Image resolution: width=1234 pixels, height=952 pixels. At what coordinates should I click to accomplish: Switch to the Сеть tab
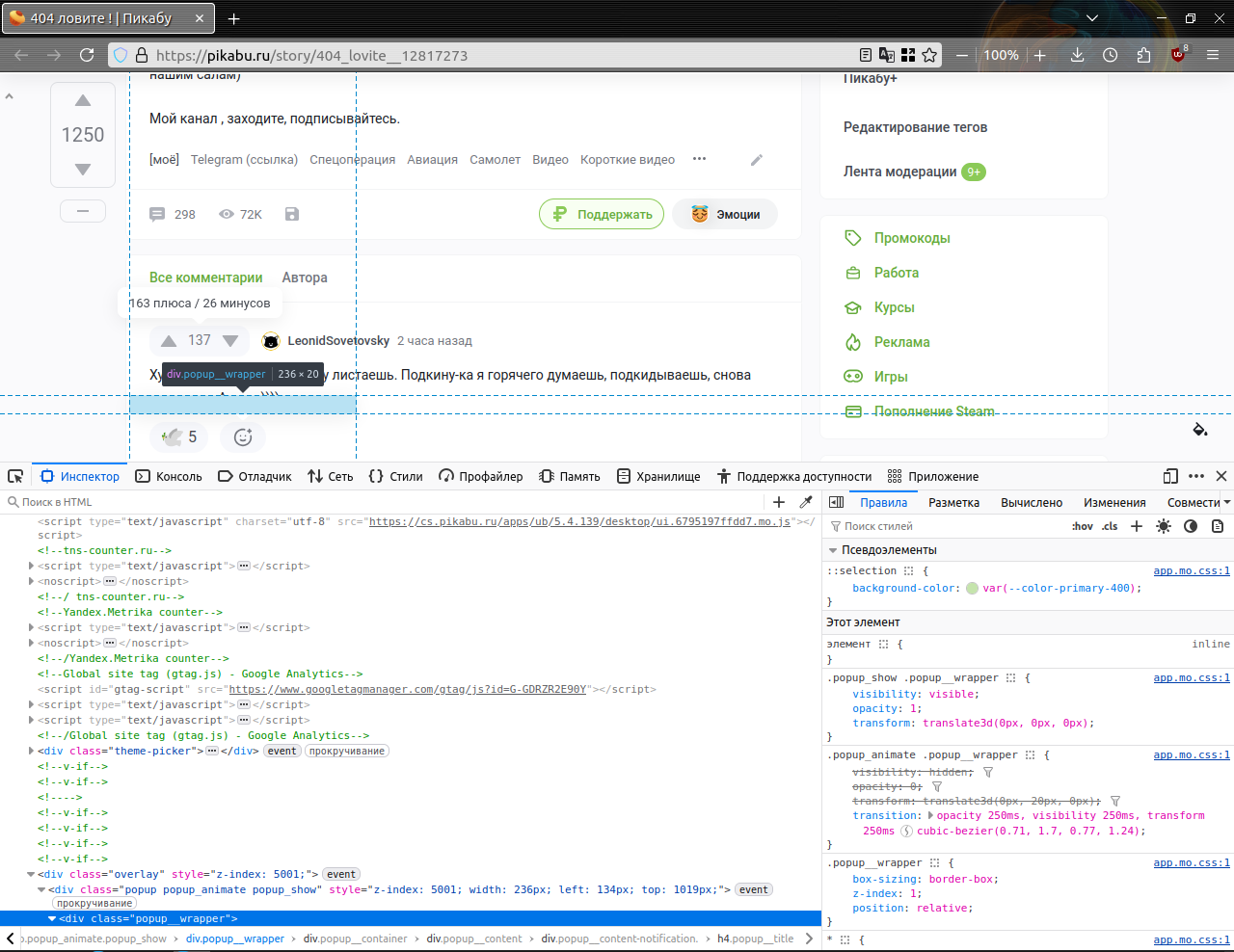pos(330,476)
